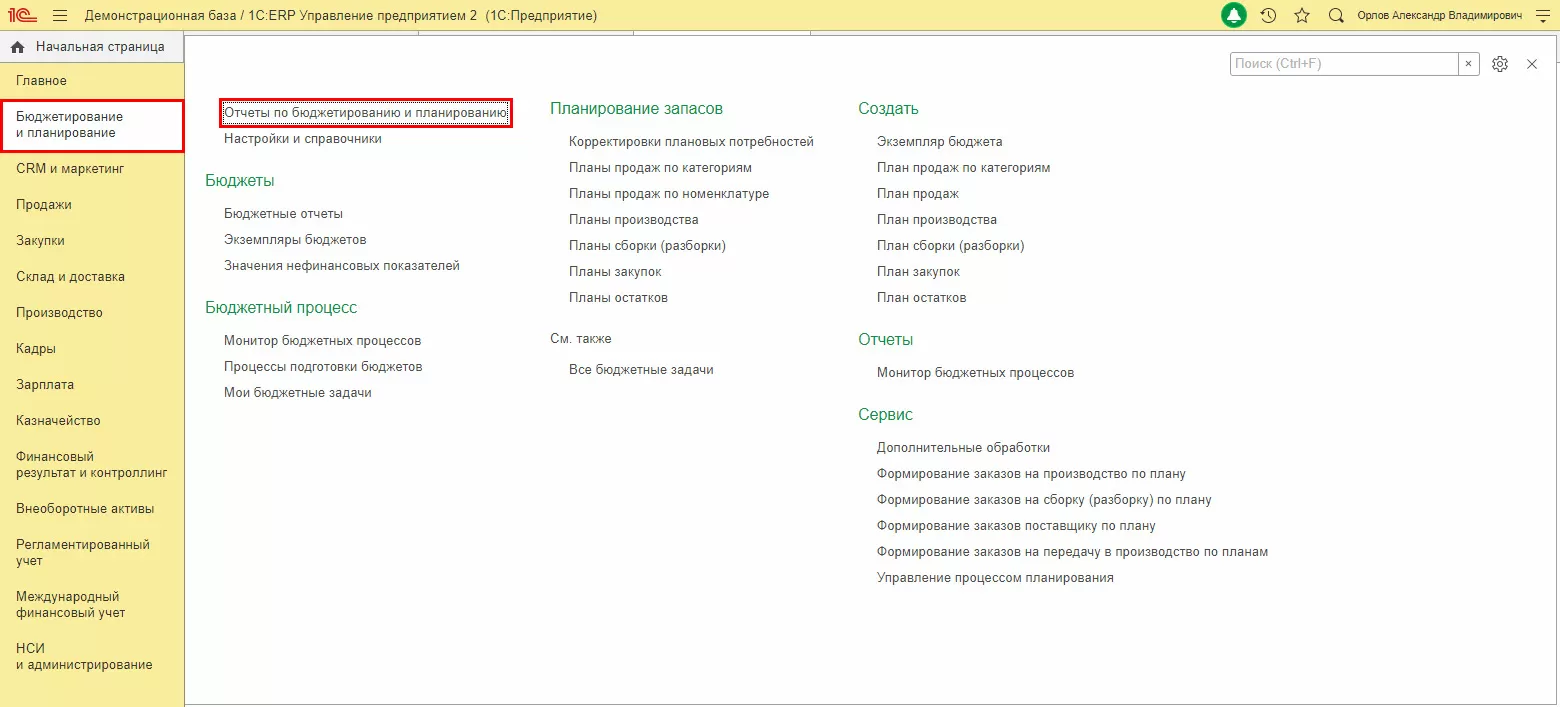1560x707 pixels.
Task: Open Корректировки плановых потребностей
Action: (691, 142)
